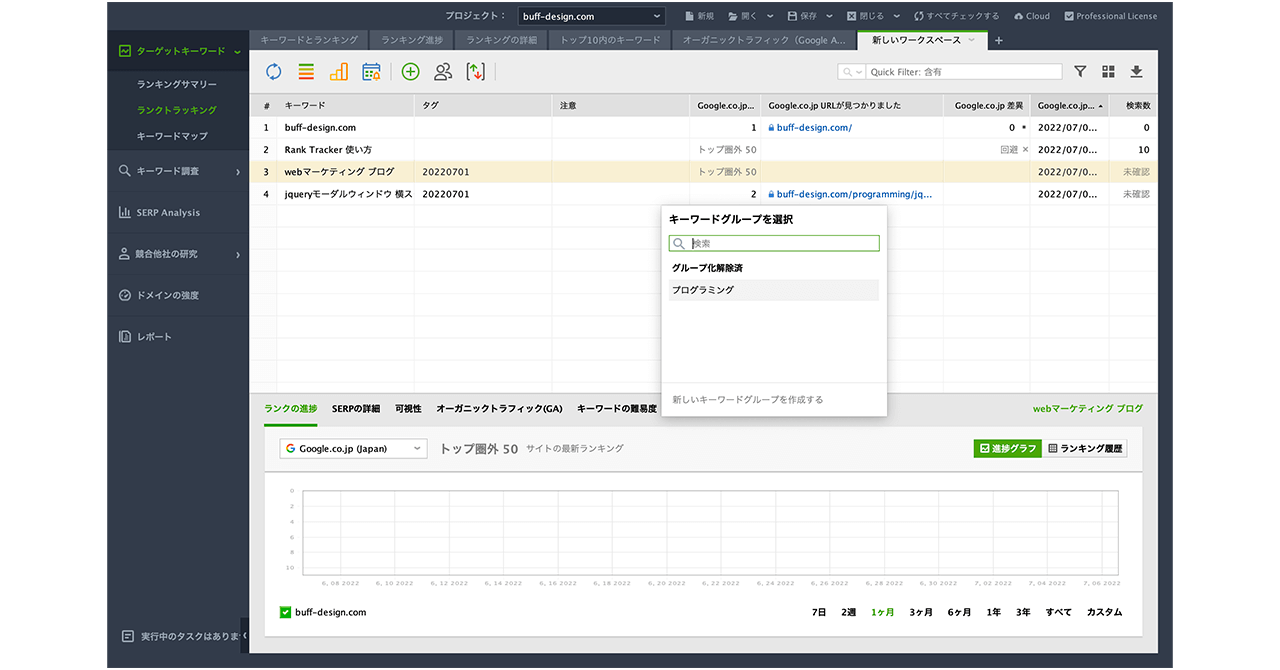The width and height of the screenshot is (1280, 670).
Task: Open the scheduler calendar icon
Action: pos(371,72)
